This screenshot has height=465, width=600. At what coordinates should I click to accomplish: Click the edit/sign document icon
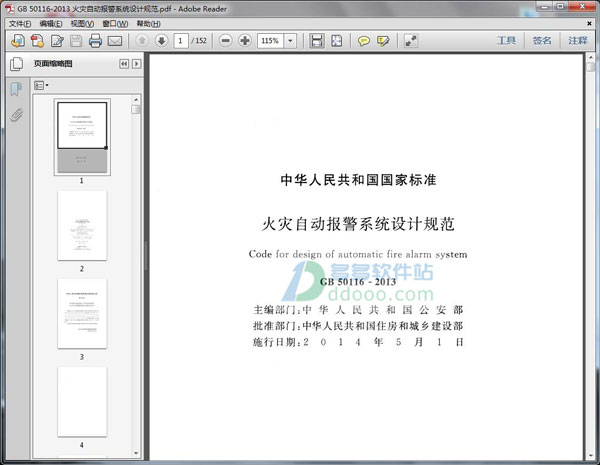(57, 41)
